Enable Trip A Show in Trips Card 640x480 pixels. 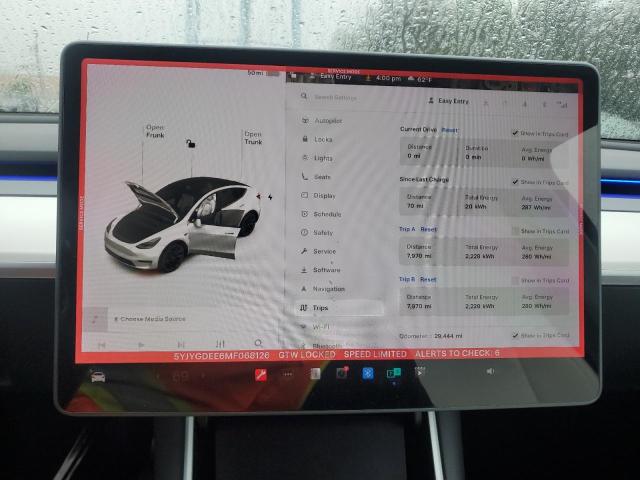pyautogui.click(x=516, y=231)
